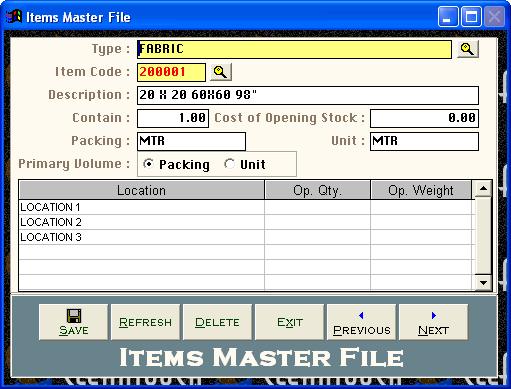Click the Contain field showing 1.00
The height and width of the screenshot is (389, 511).
coord(173,118)
